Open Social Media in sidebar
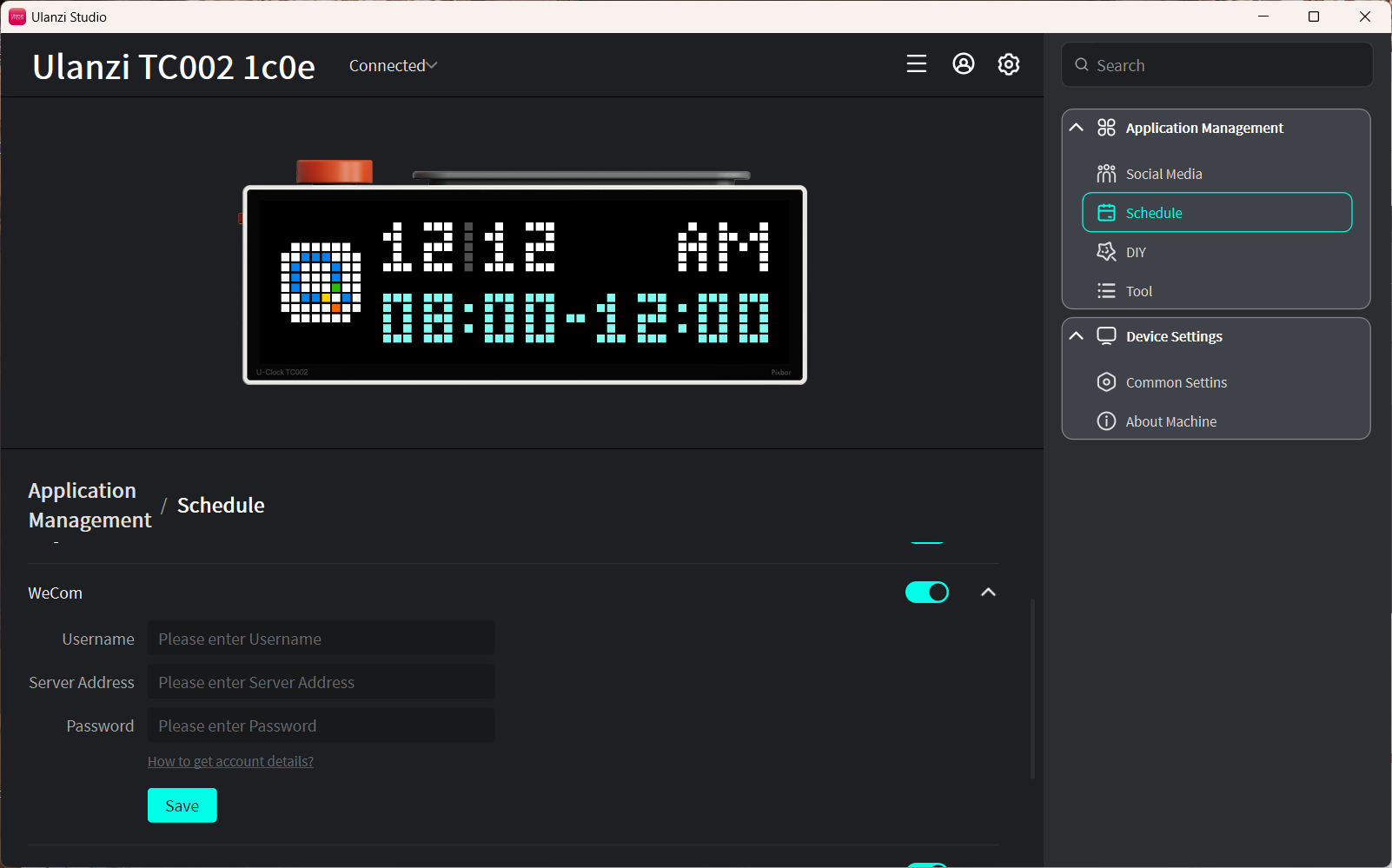Image resolution: width=1392 pixels, height=868 pixels. [1216, 174]
